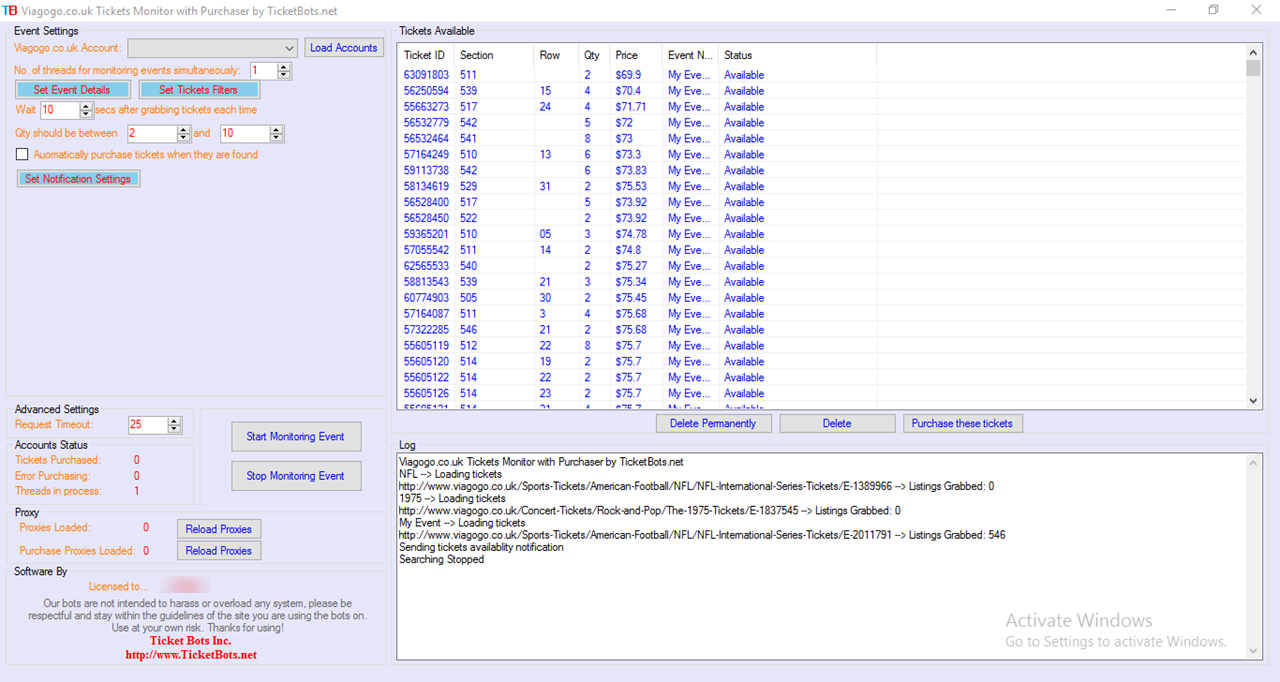The height and width of the screenshot is (682, 1280).
Task: Open the http://www.TicketBots.net link
Action: point(191,655)
